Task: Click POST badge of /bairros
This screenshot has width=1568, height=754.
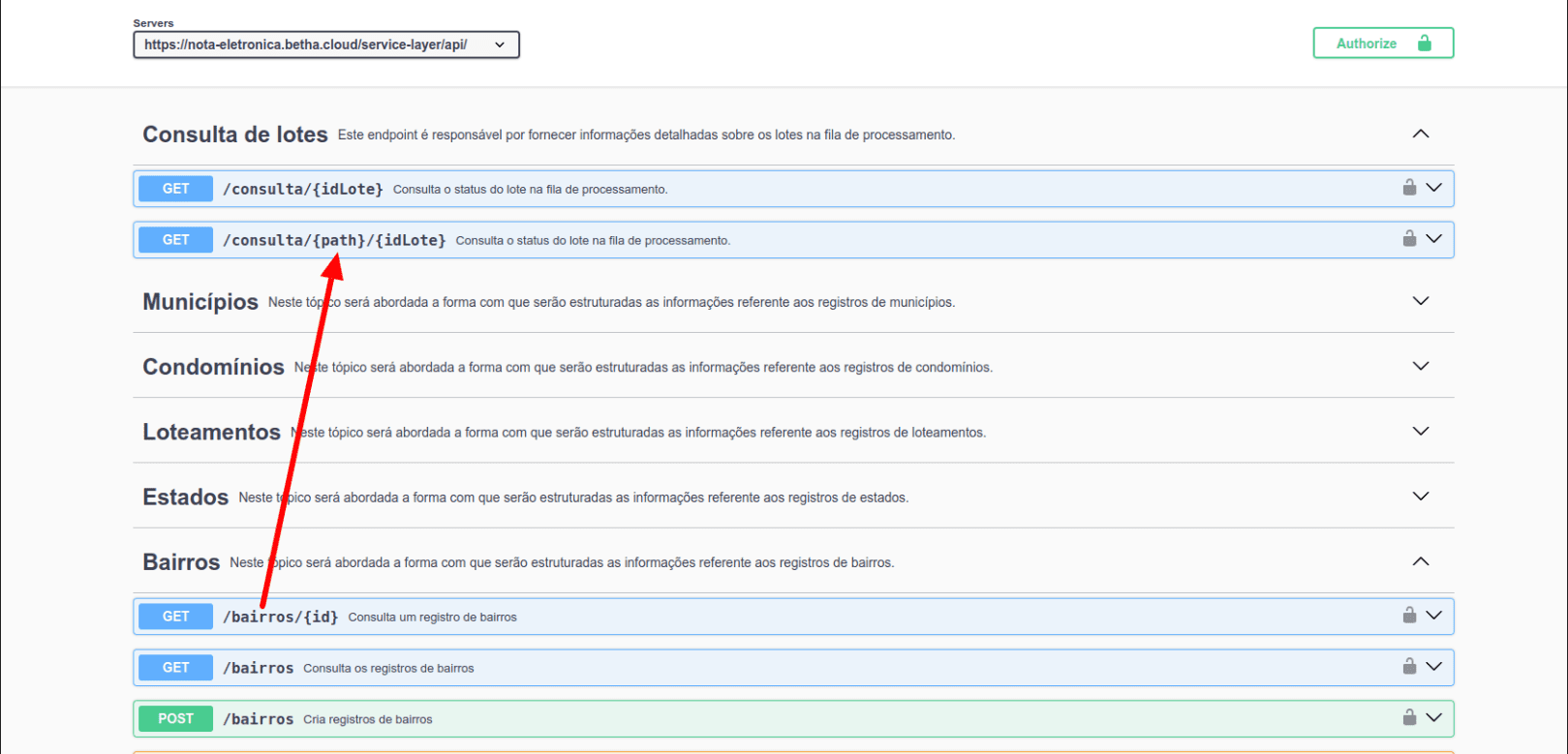Action: (175, 718)
